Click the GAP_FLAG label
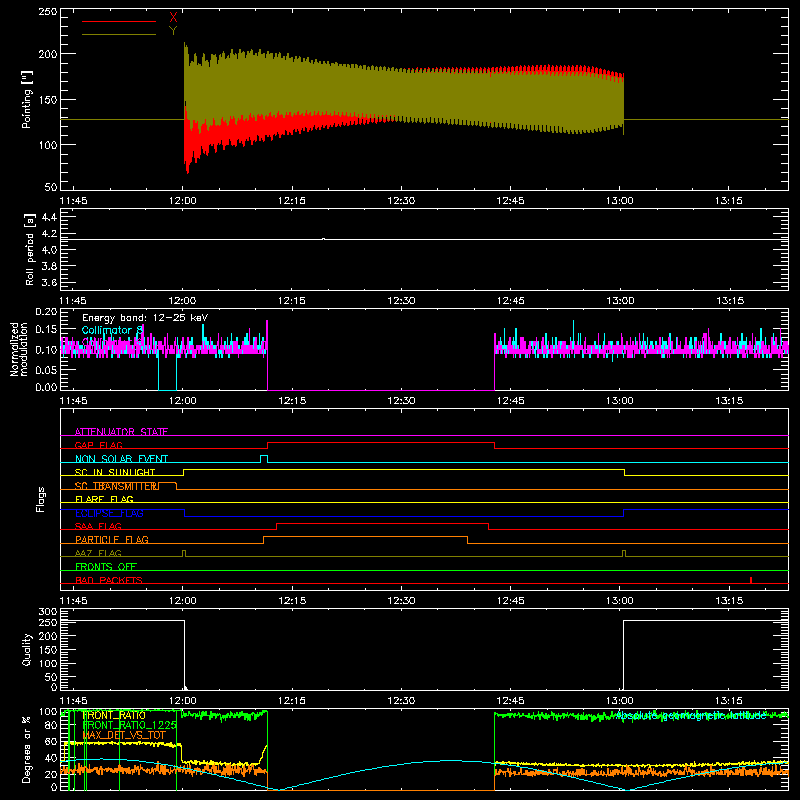This screenshot has height=800, width=800. 98,445
